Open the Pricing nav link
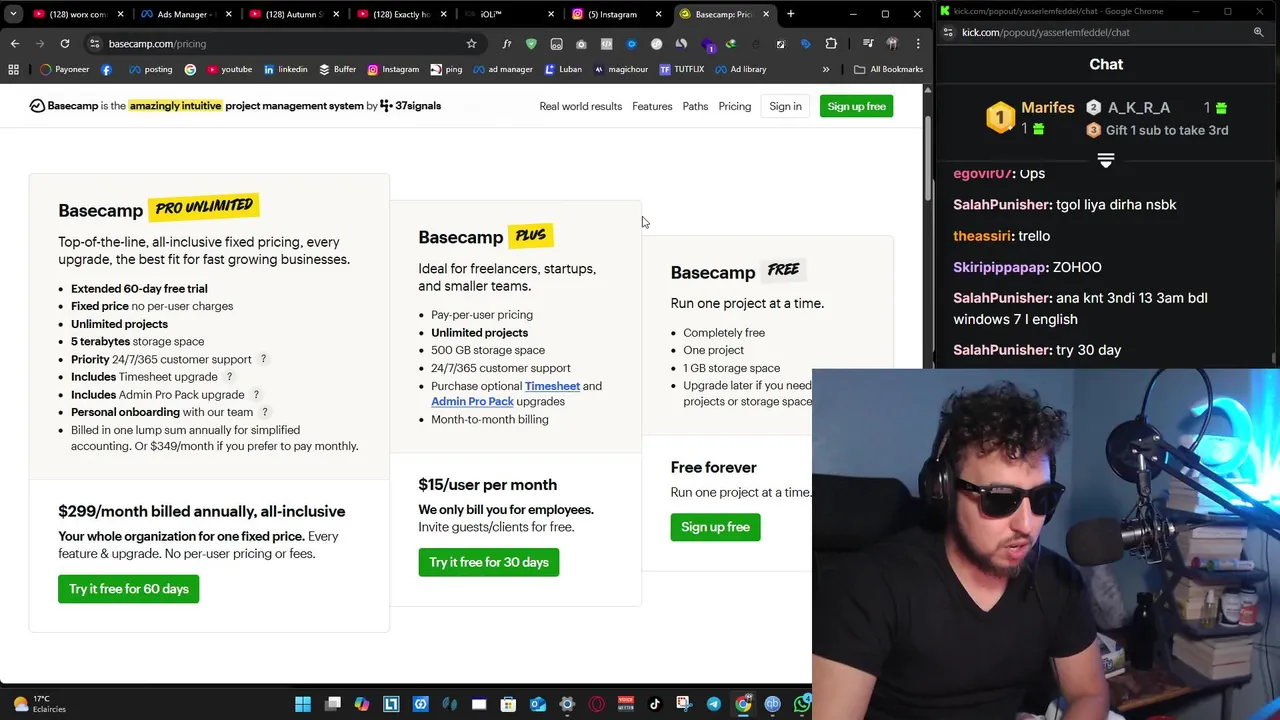Viewport: 1280px width, 720px height. click(734, 106)
